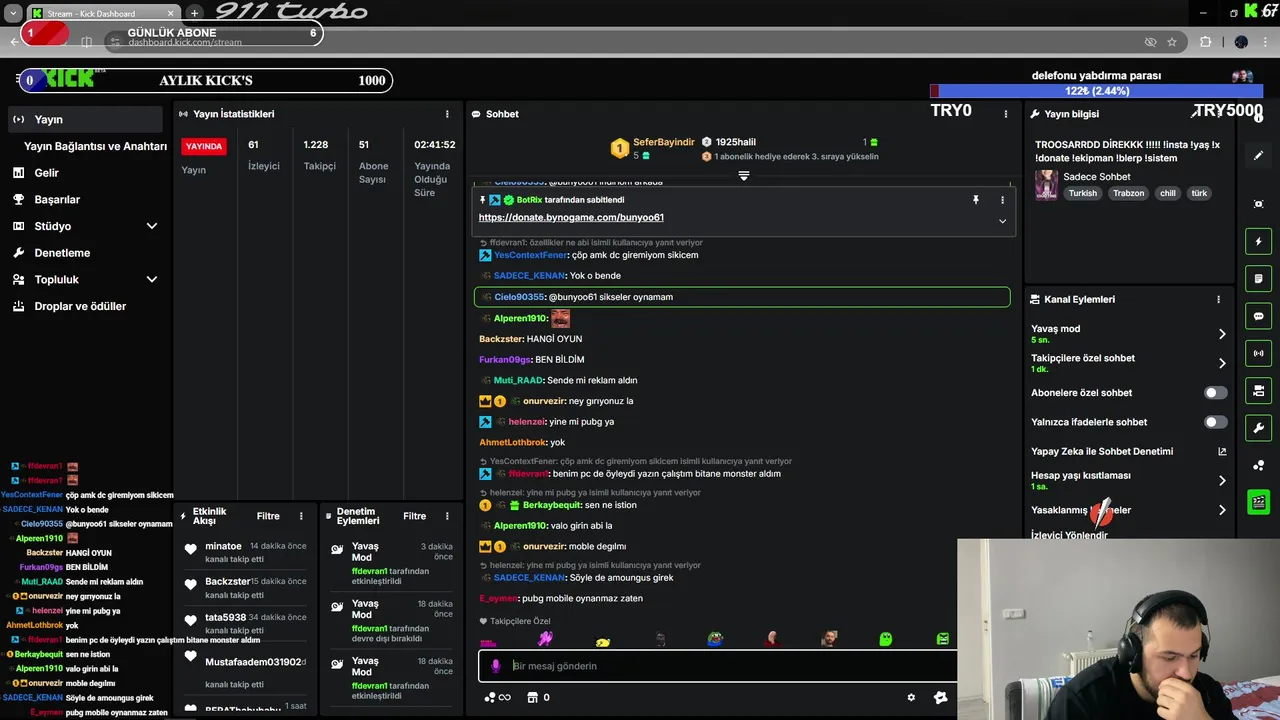Click the YAYINDA live status badge
Screen dimensions: 1280x720
click(x=204, y=146)
